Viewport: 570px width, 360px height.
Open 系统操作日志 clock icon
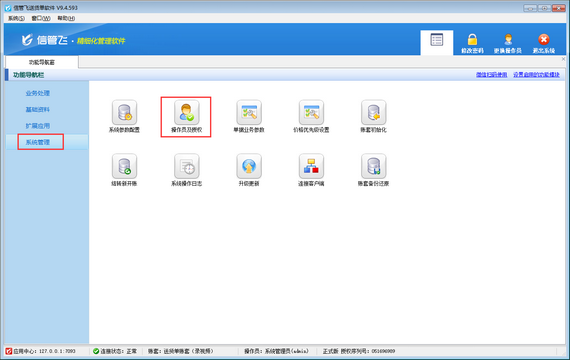pos(186,166)
